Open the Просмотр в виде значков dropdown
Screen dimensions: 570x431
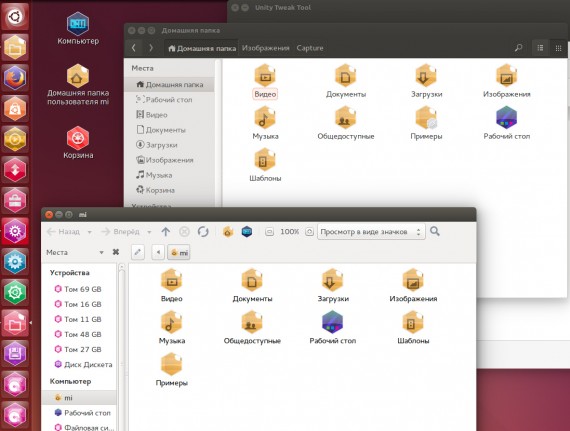tap(371, 231)
